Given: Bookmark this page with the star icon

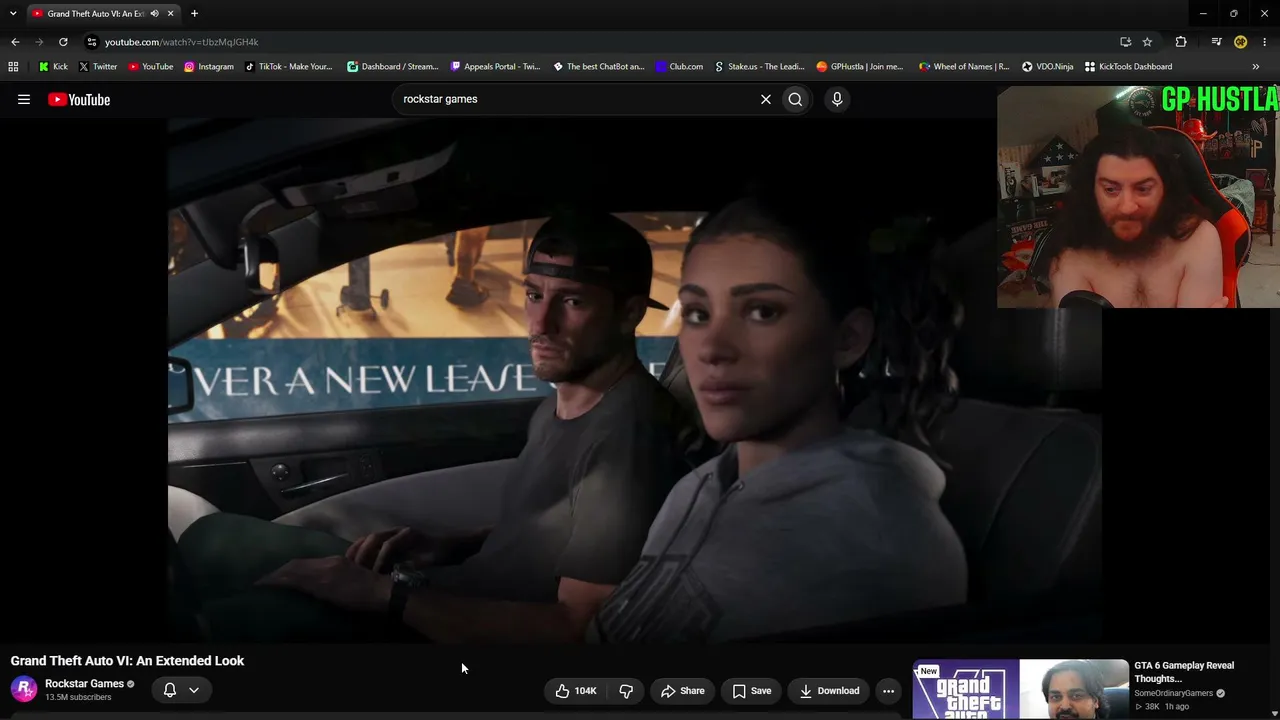Looking at the screenshot, I should (1147, 42).
